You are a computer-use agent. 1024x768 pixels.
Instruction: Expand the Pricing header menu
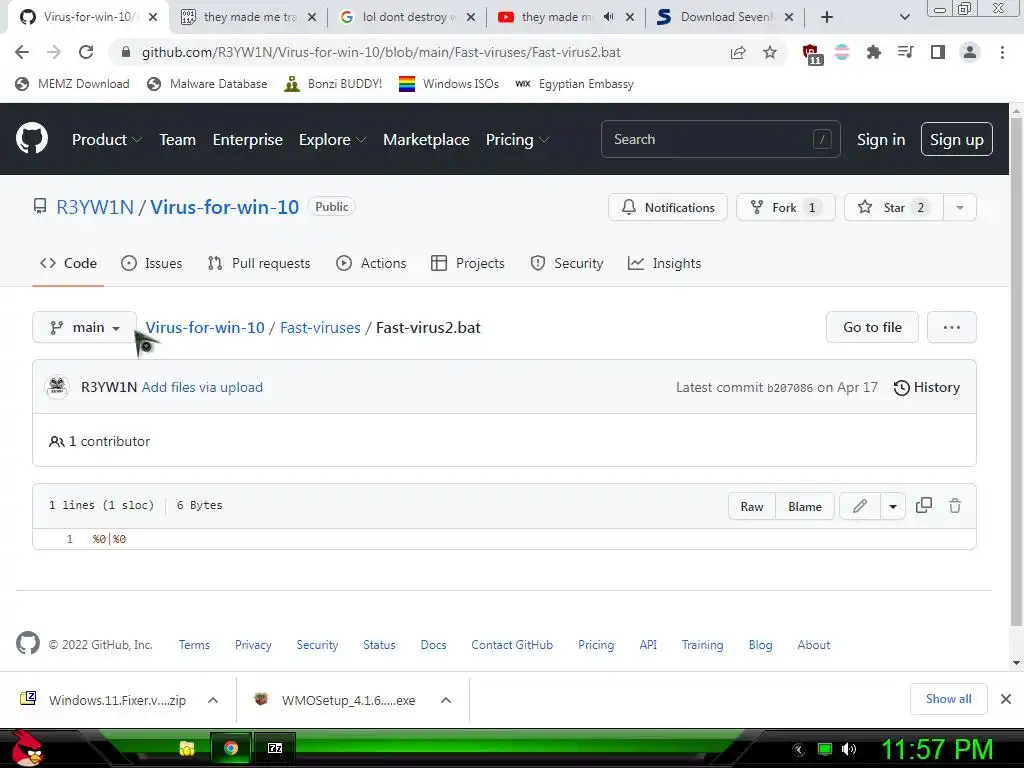point(517,140)
